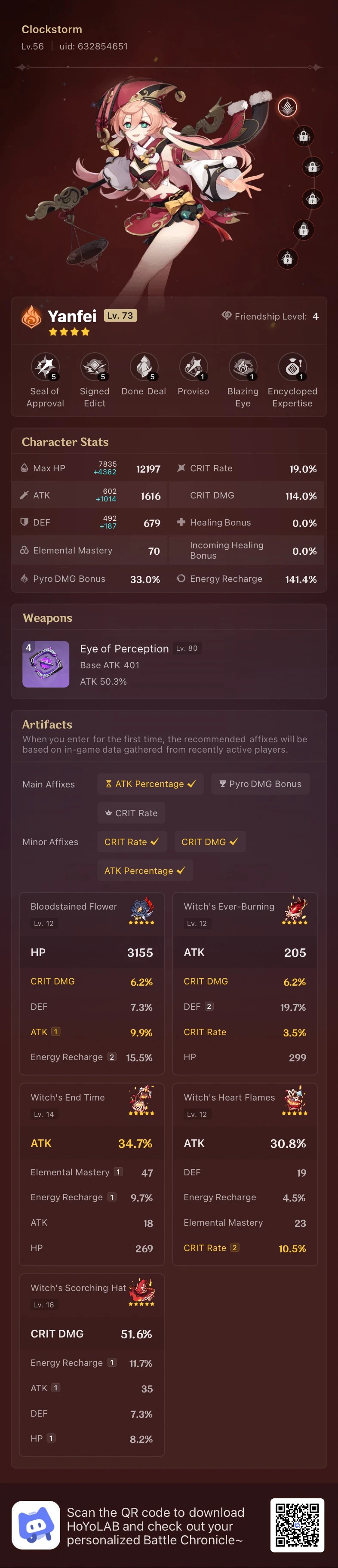Click the HoYoLAB app logo
338x1568 pixels.
pyautogui.click(x=36, y=1525)
